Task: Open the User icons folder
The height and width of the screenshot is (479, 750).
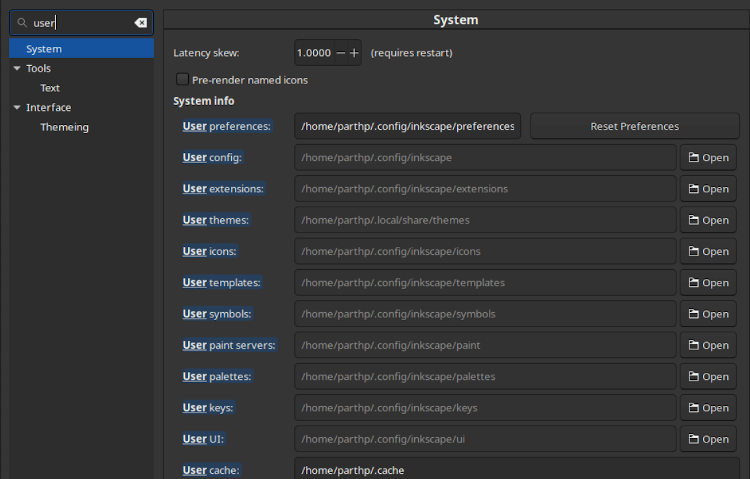Action: (x=708, y=252)
